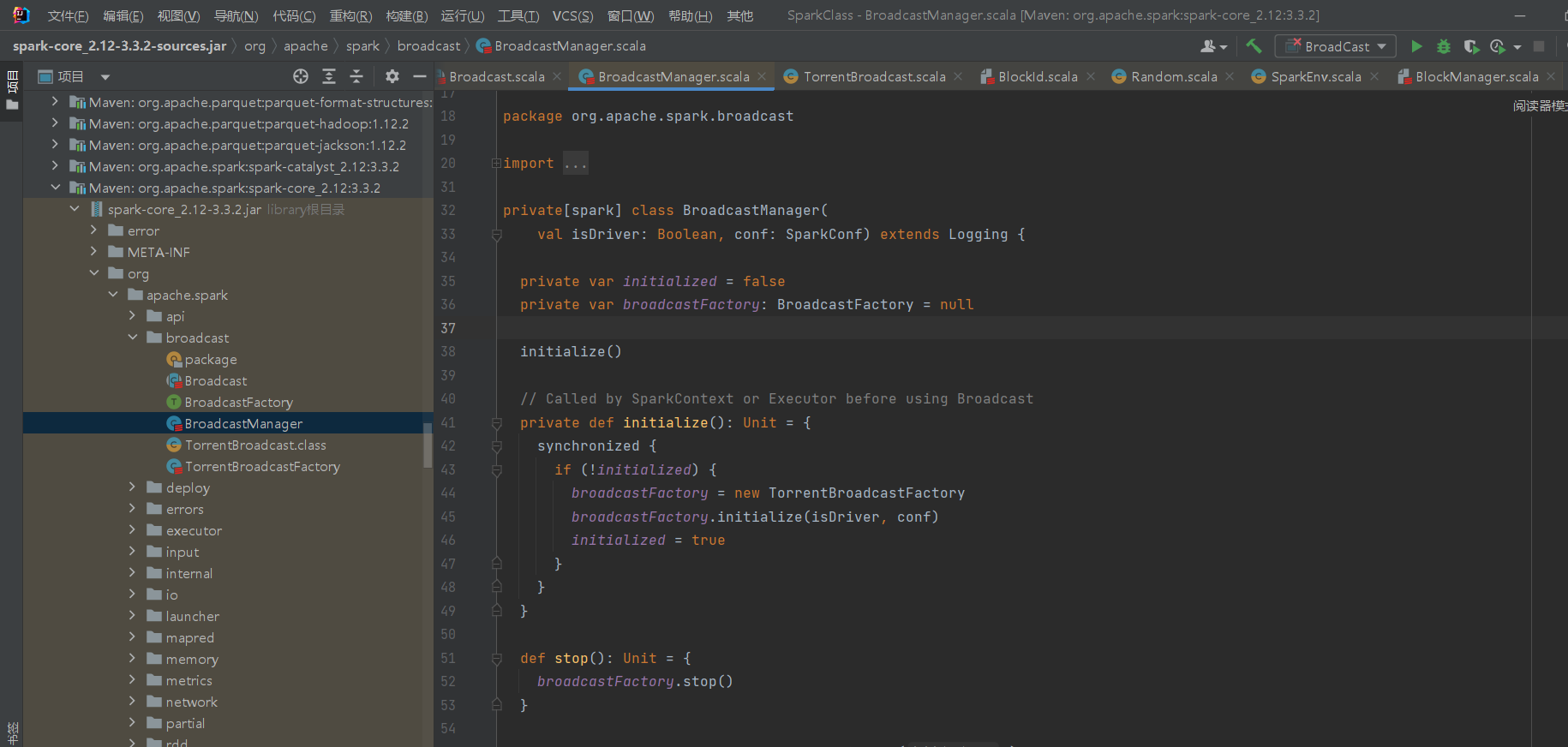
Task: Collapse the broadcast package folder
Action: pyautogui.click(x=132, y=338)
